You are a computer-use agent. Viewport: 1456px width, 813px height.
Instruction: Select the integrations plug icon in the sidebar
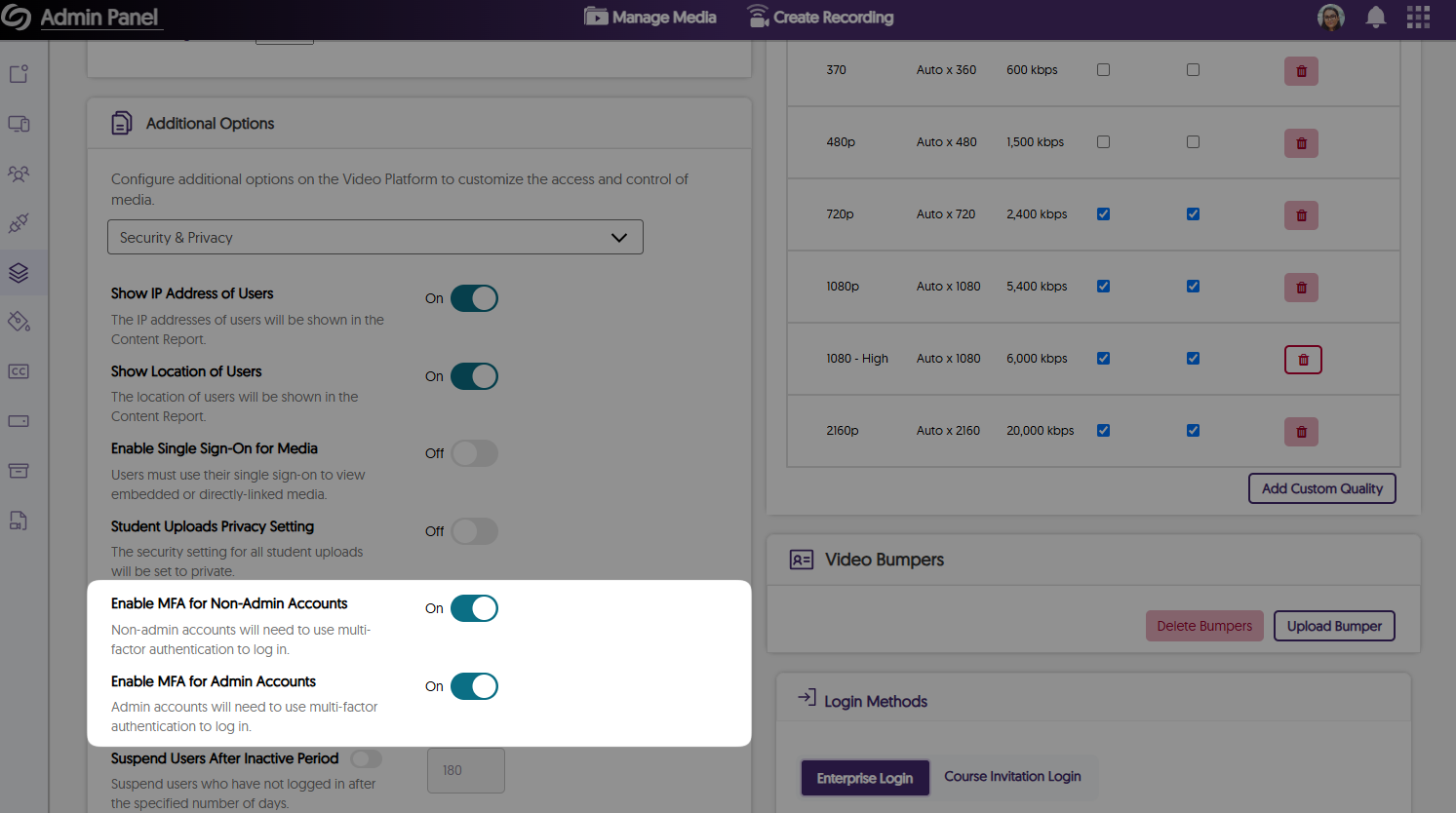click(21, 223)
